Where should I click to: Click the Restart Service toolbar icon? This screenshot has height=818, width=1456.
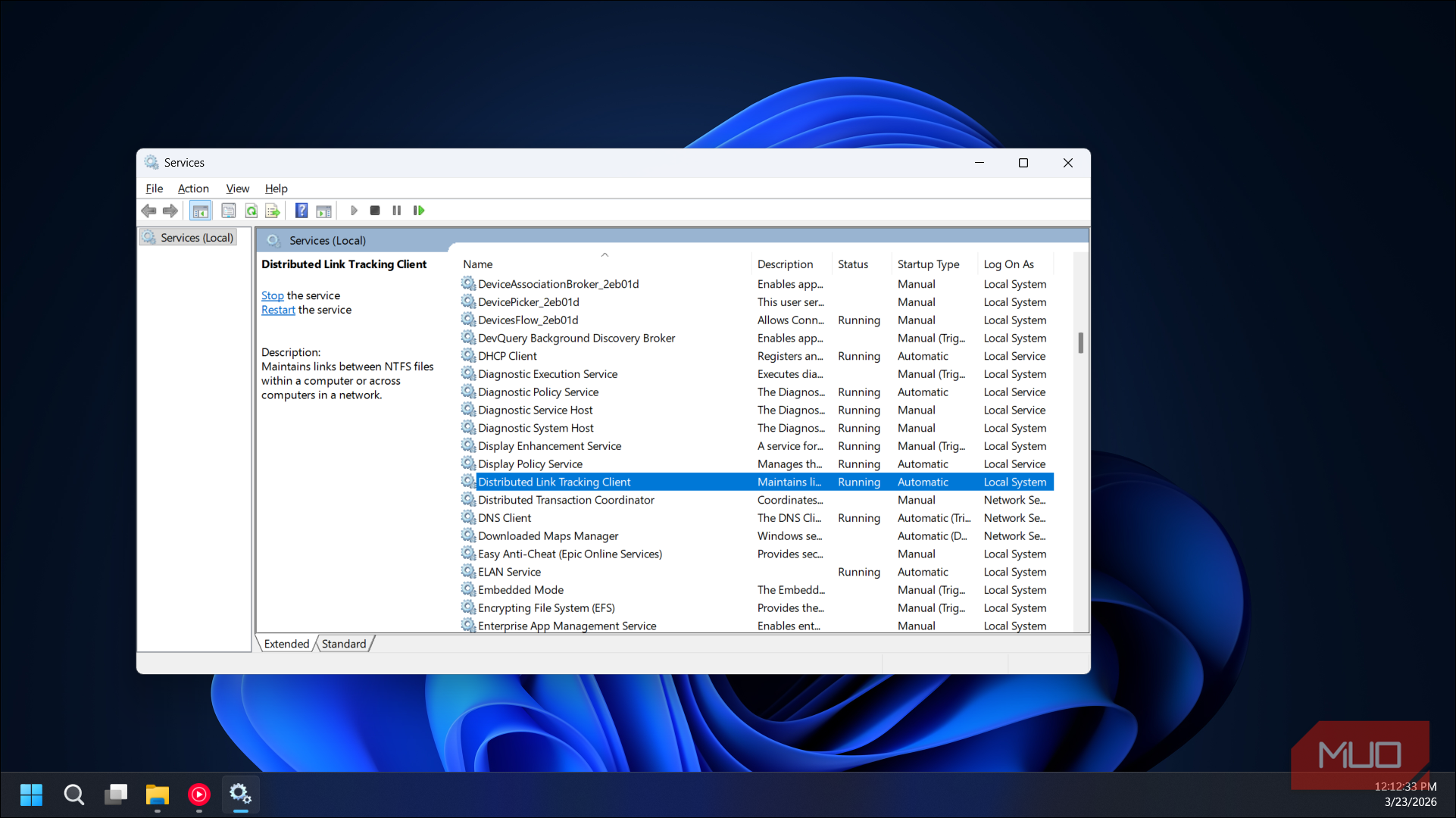click(x=419, y=211)
